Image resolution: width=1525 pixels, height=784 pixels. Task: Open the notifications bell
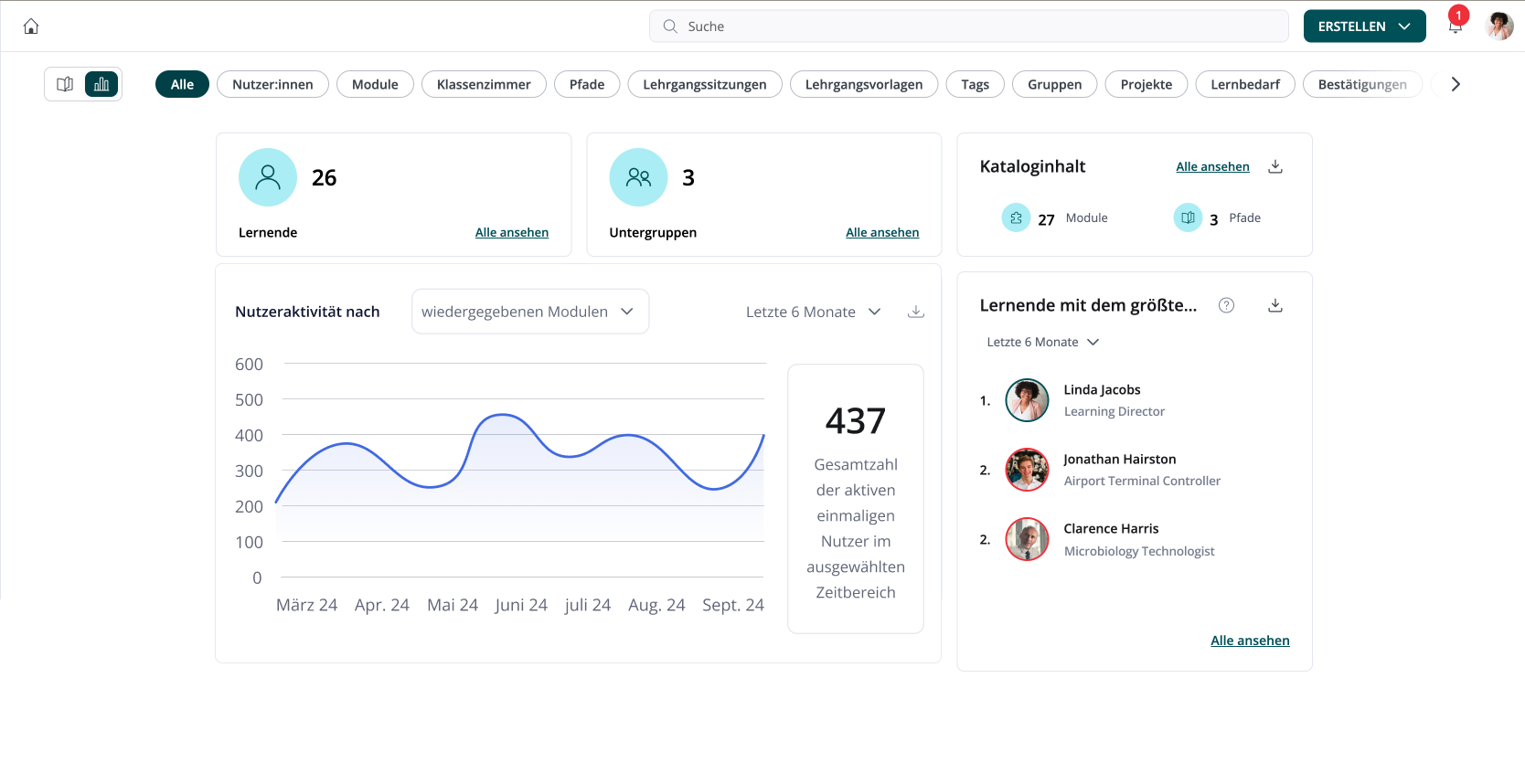[1455, 26]
